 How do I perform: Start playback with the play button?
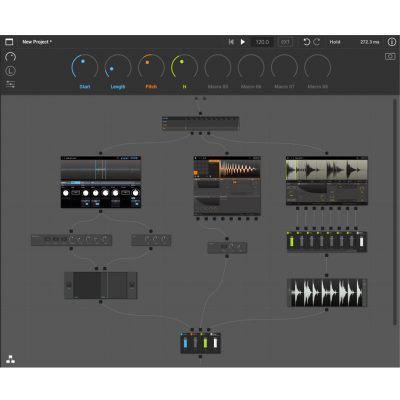tap(243, 42)
